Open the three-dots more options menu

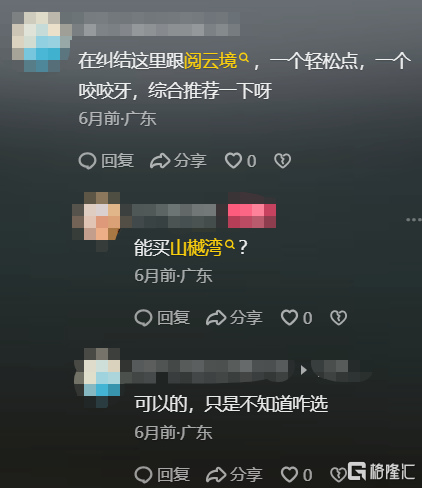point(413,220)
